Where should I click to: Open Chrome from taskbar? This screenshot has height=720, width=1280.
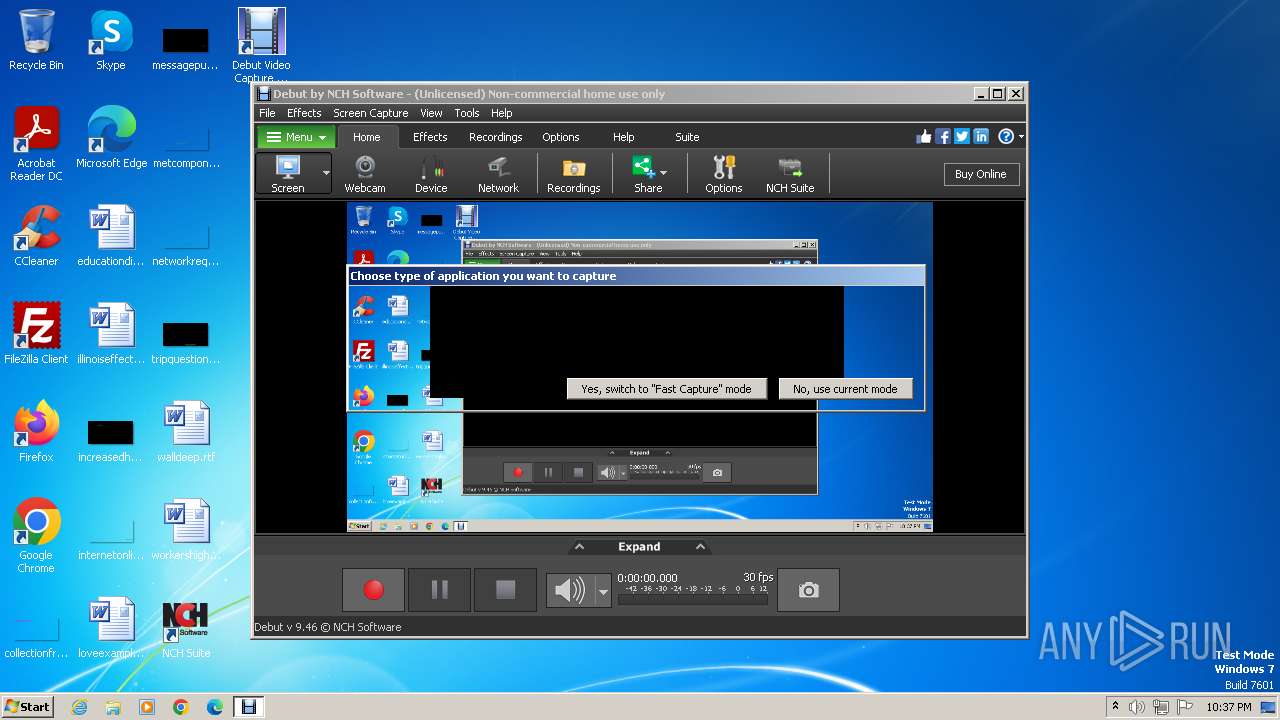181,707
